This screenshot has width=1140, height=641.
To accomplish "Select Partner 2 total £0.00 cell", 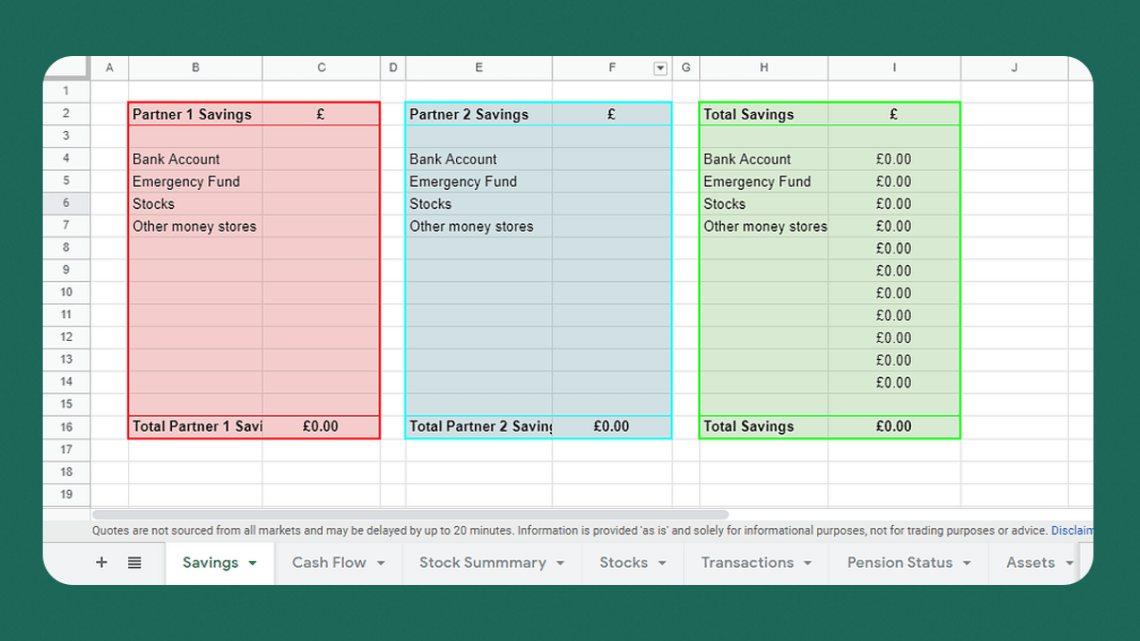I will [611, 427].
